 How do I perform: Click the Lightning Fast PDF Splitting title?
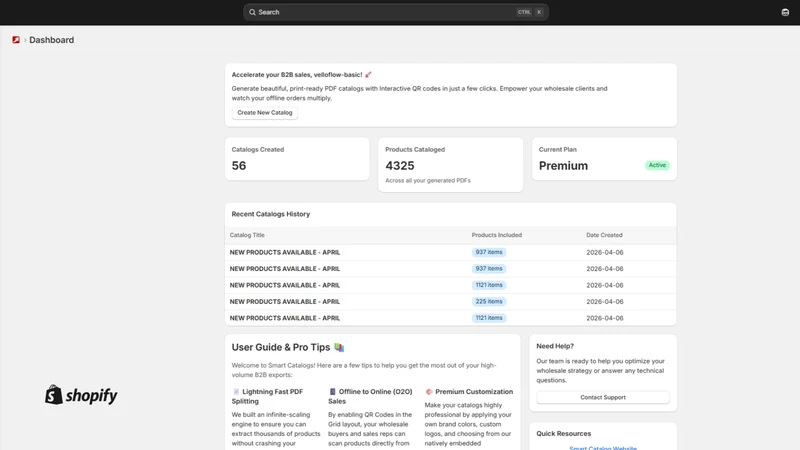(x=267, y=396)
